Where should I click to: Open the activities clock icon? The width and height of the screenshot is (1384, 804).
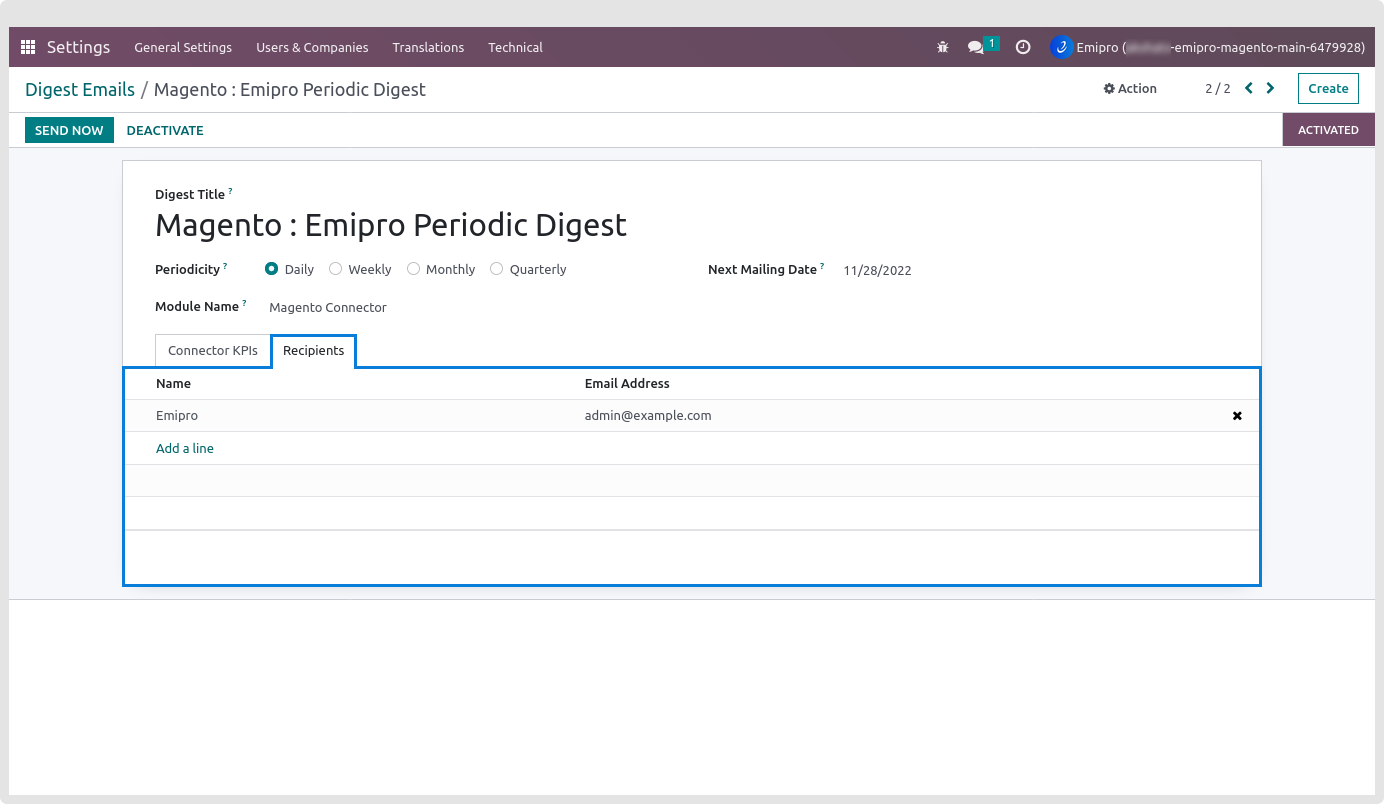coord(1022,47)
